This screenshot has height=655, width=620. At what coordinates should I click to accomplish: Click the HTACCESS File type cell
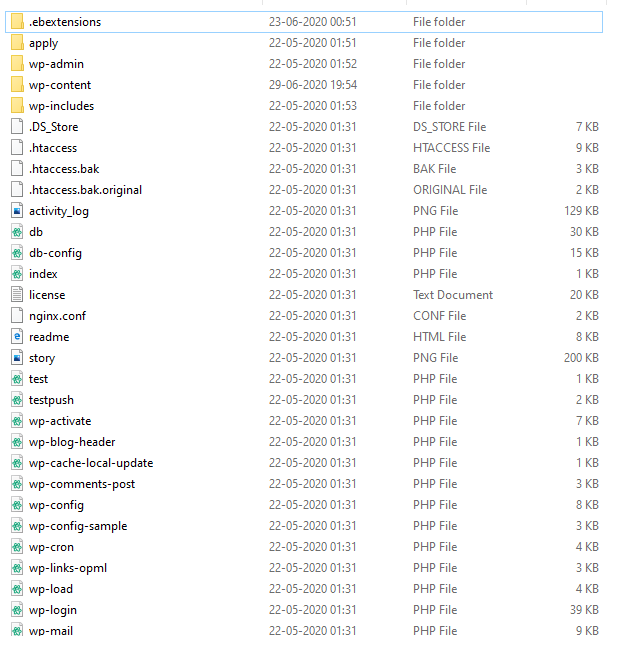pos(451,147)
